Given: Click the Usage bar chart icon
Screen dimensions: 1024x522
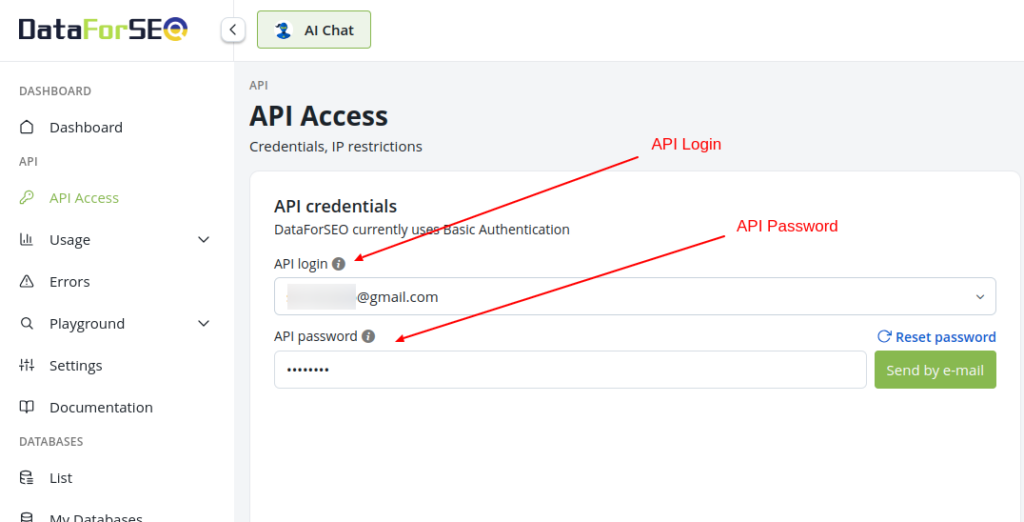Looking at the screenshot, I should coord(26,239).
